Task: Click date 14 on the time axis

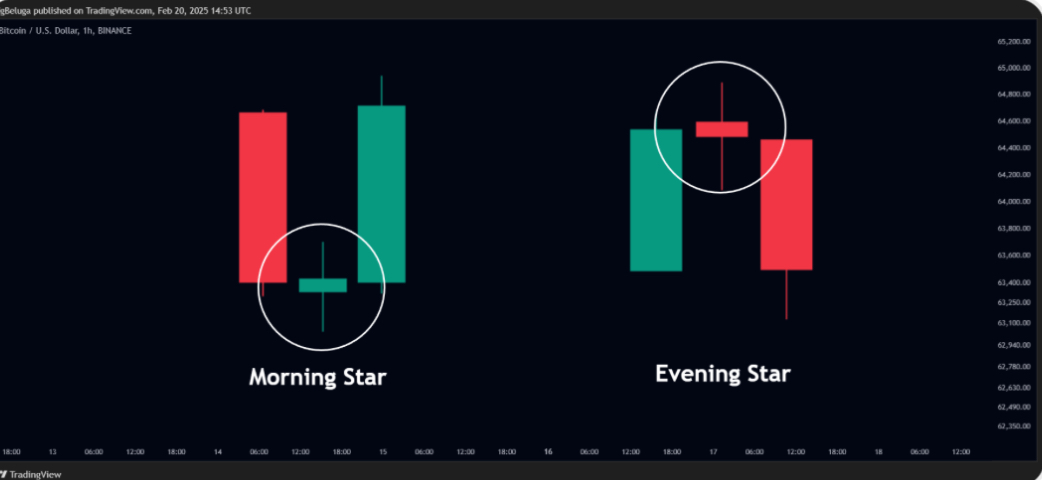Action: coord(218,452)
